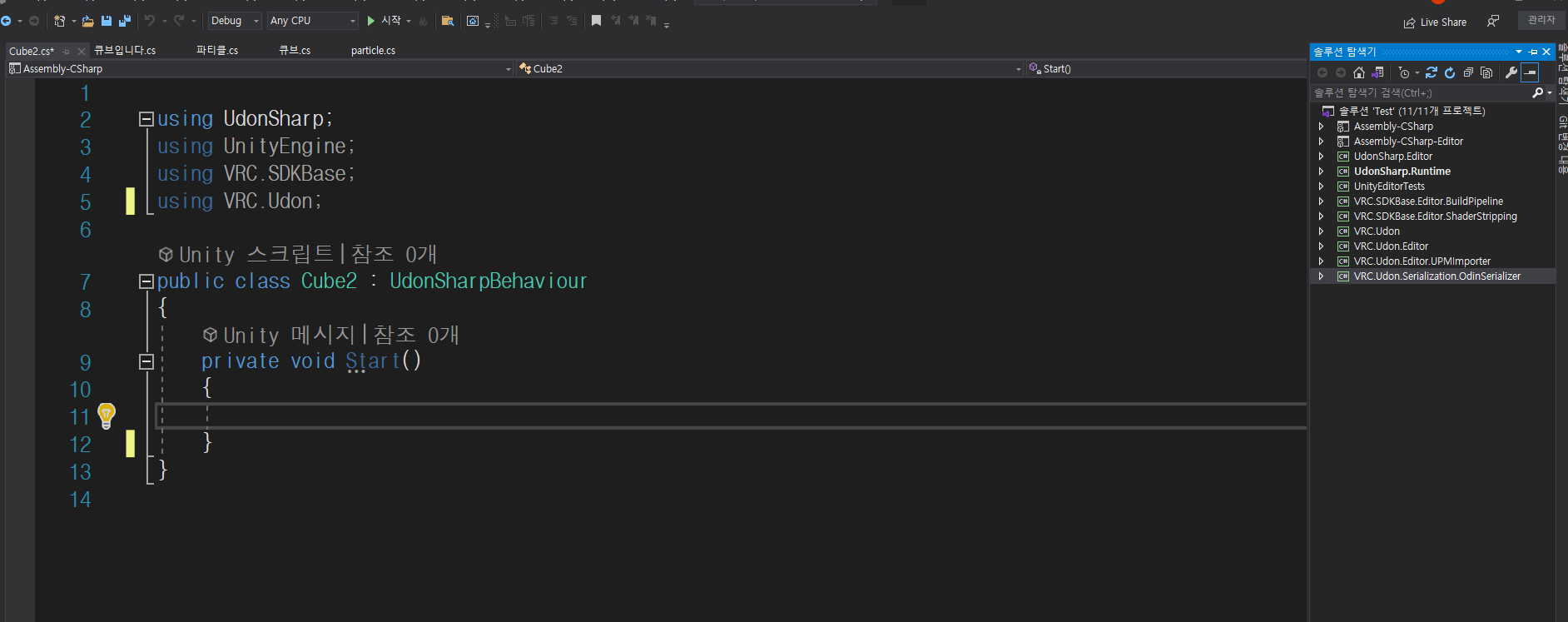Select the UdonSharp.Runtime project
Screen dimensions: 1568x622
[x=1402, y=172]
